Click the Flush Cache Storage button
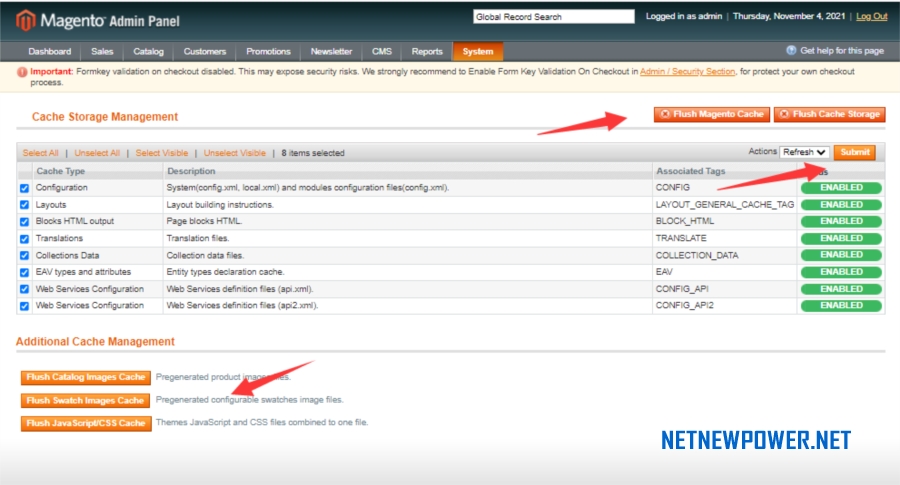Image resolution: width=900 pixels, height=485 pixels. 829,114
